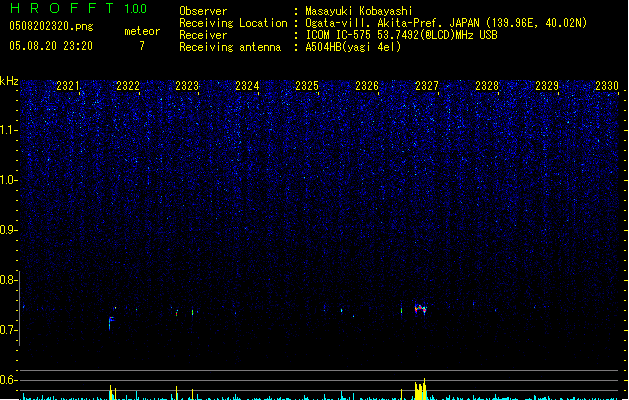Select the filename 0508202320.png
The height and width of the screenshot is (400, 629).
(51, 26)
